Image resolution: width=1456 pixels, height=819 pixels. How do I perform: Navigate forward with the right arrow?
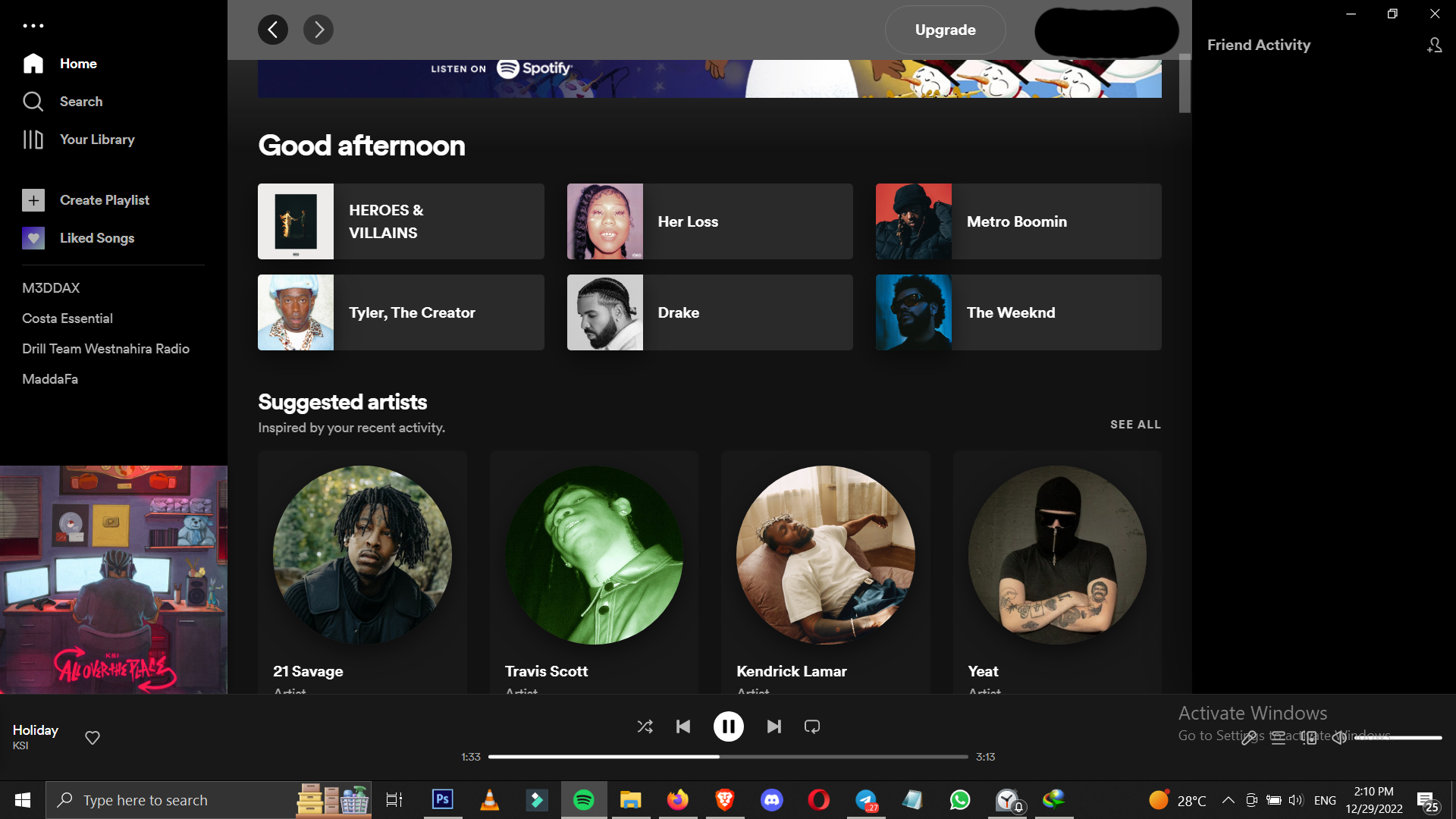click(318, 30)
